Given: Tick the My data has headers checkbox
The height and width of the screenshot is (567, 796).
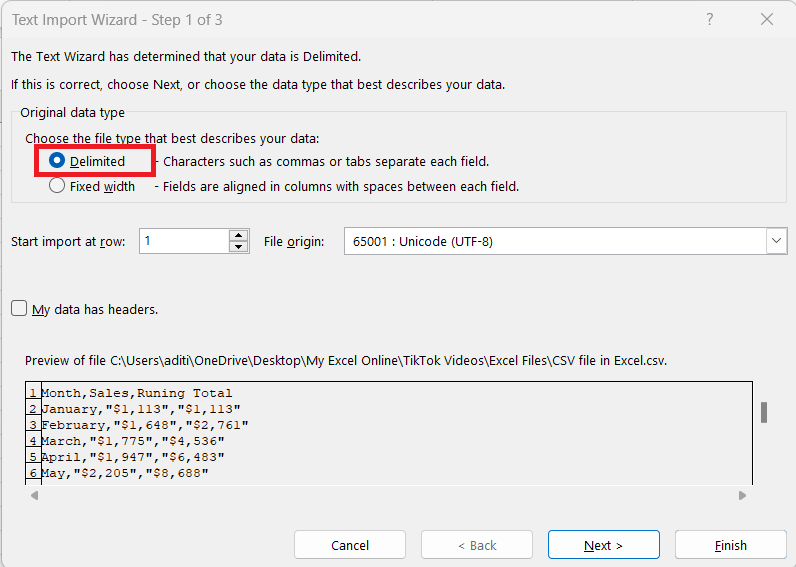Looking at the screenshot, I should coord(19,309).
